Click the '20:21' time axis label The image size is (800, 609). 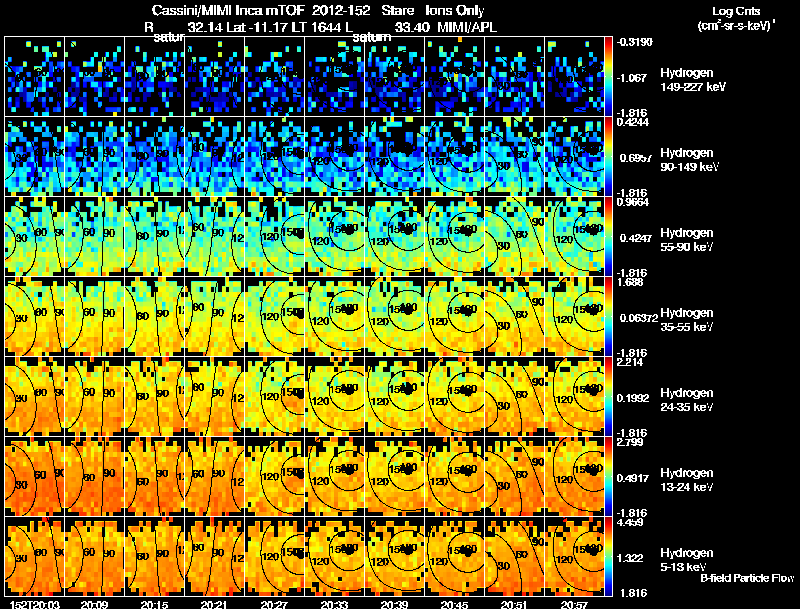point(214,604)
